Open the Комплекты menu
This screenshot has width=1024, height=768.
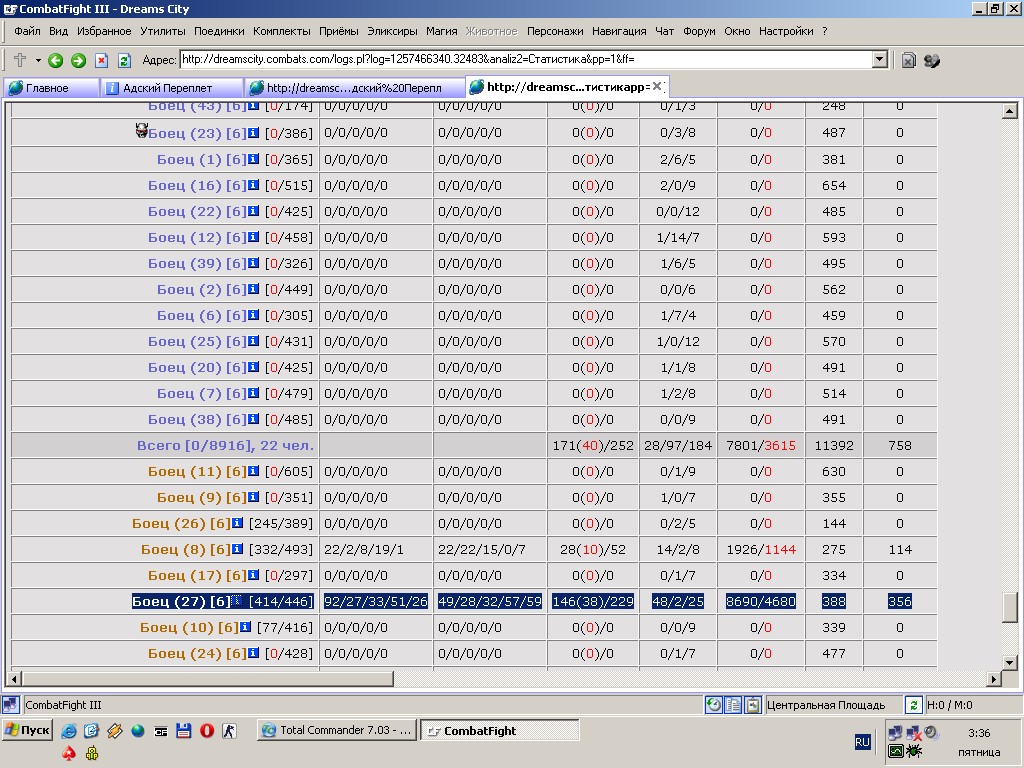click(281, 31)
